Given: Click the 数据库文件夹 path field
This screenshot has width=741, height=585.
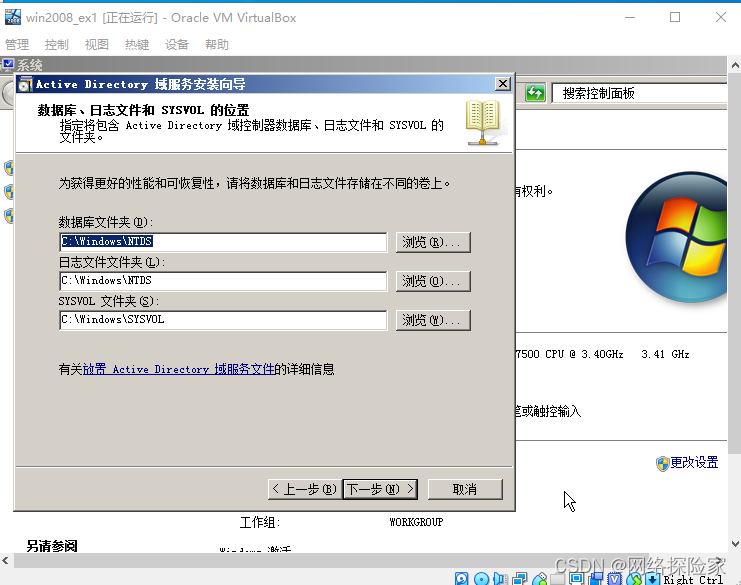Looking at the screenshot, I should tap(223, 242).
